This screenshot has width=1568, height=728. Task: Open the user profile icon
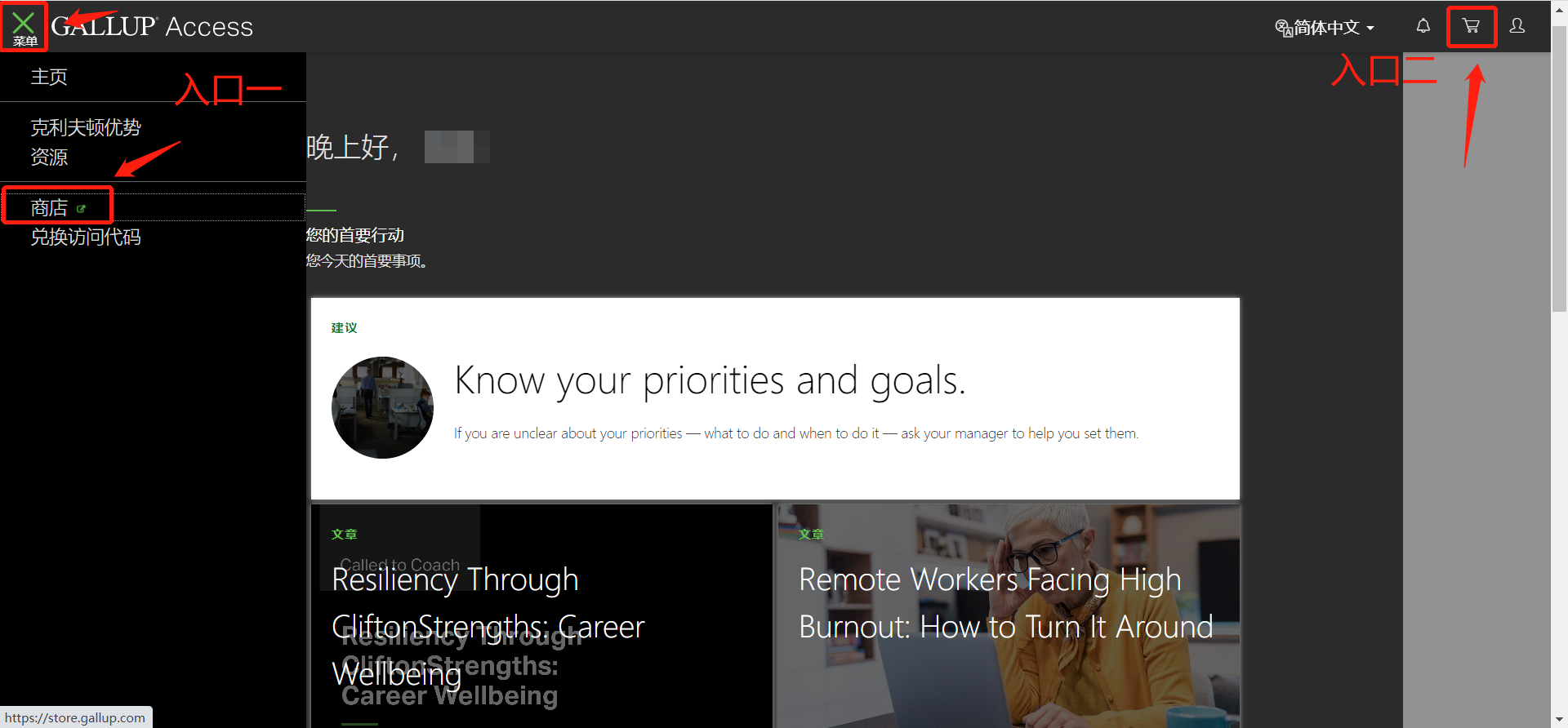point(1517,26)
